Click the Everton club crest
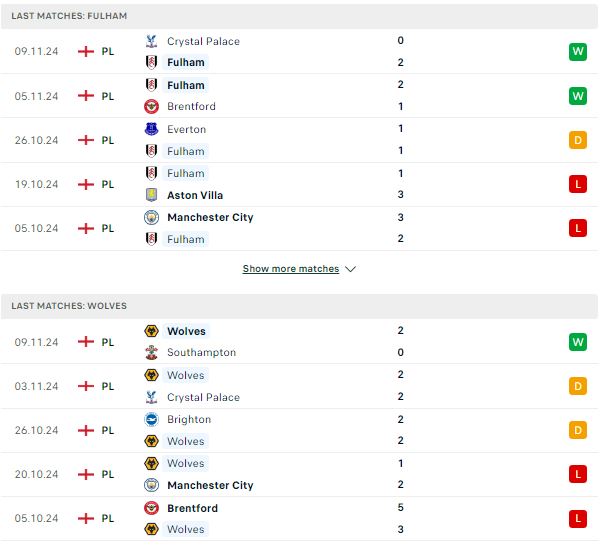The width and height of the screenshot is (608, 546). (x=151, y=129)
